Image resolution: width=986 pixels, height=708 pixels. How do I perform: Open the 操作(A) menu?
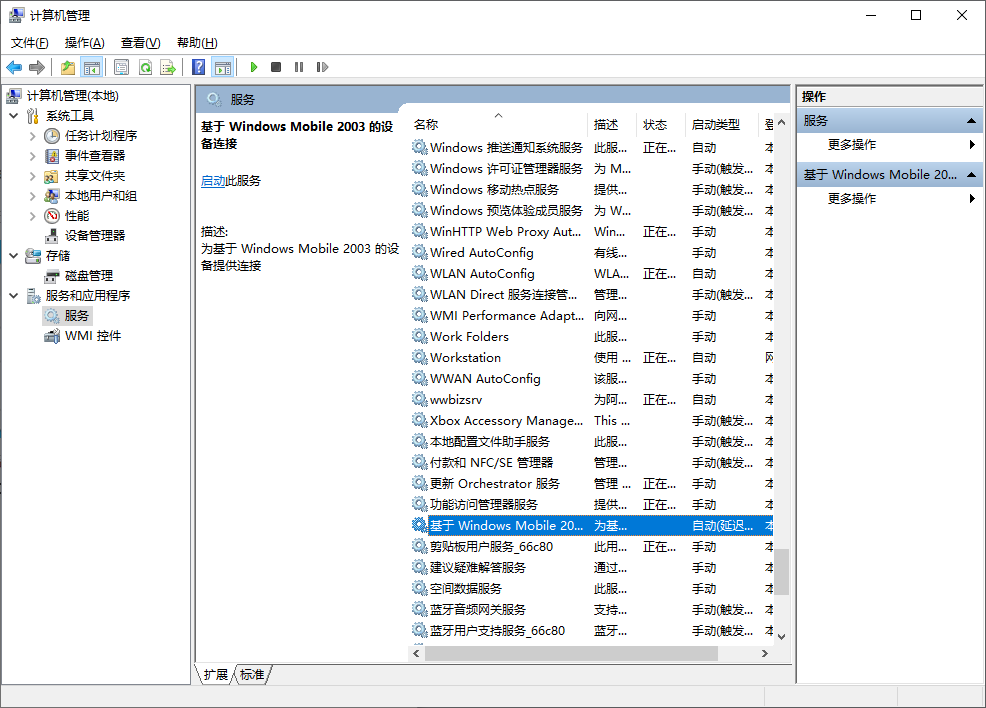tap(84, 42)
